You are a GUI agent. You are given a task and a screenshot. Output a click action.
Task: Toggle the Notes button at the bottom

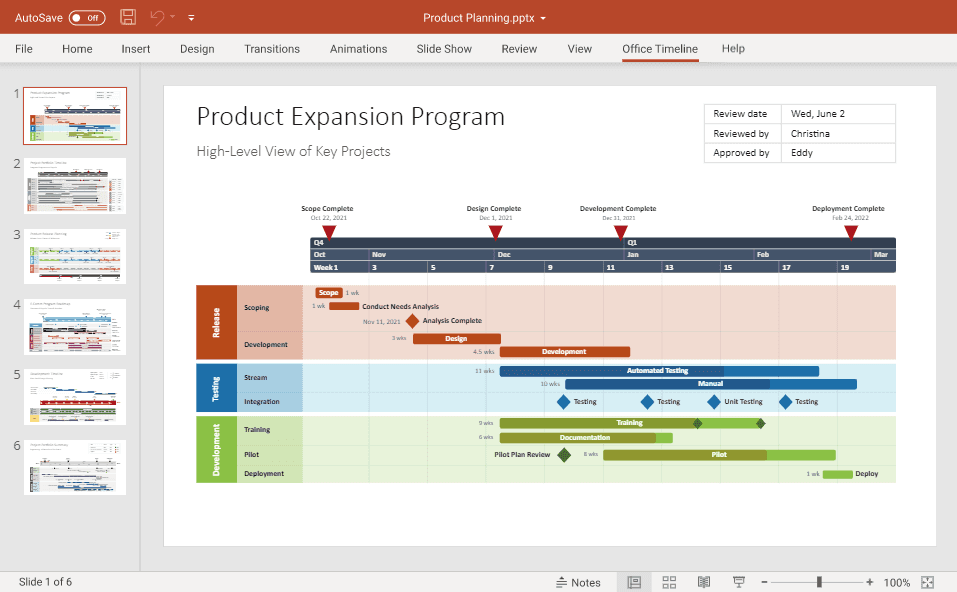pos(576,581)
